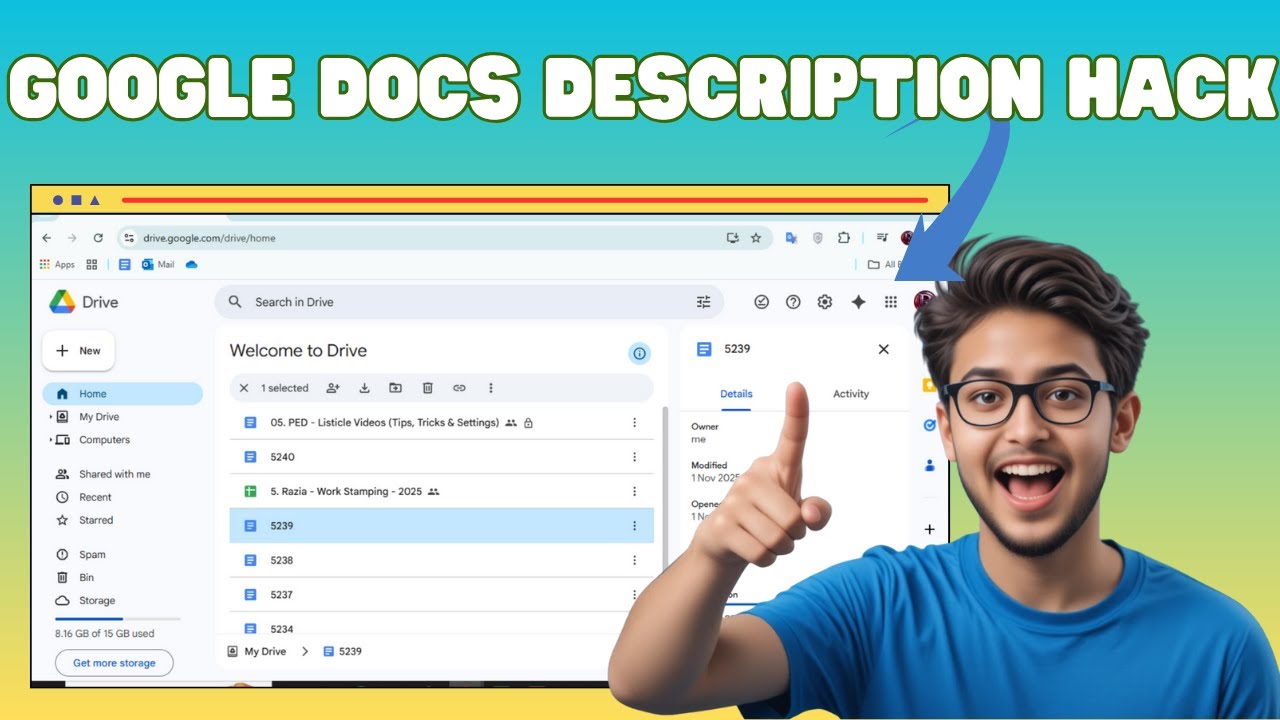Screen dimensions: 1280x720
Task: Close the 5239 details panel
Action: click(883, 349)
